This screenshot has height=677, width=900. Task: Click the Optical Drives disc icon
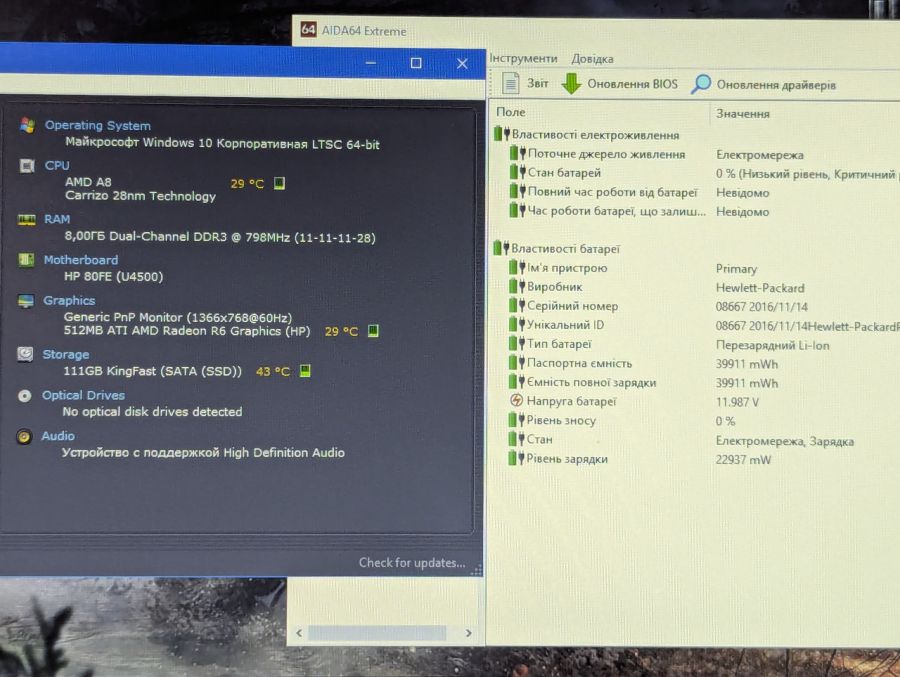tap(24, 396)
